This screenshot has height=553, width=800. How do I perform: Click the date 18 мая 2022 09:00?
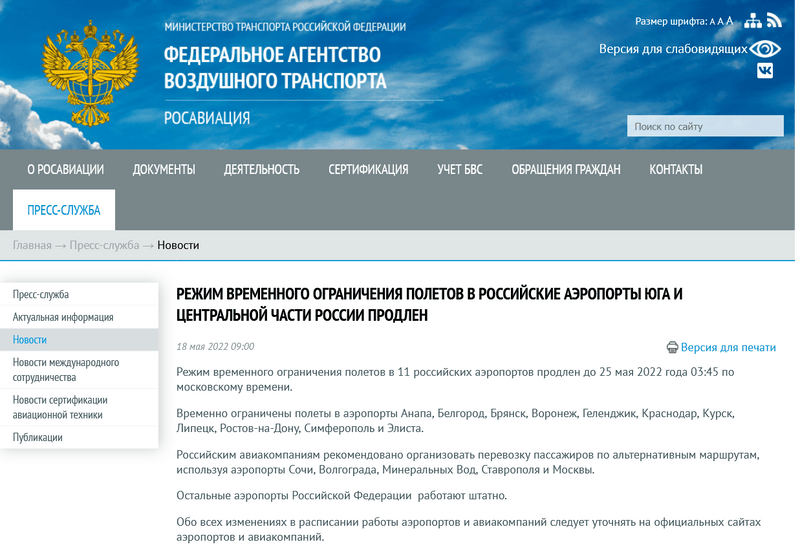click(x=215, y=347)
